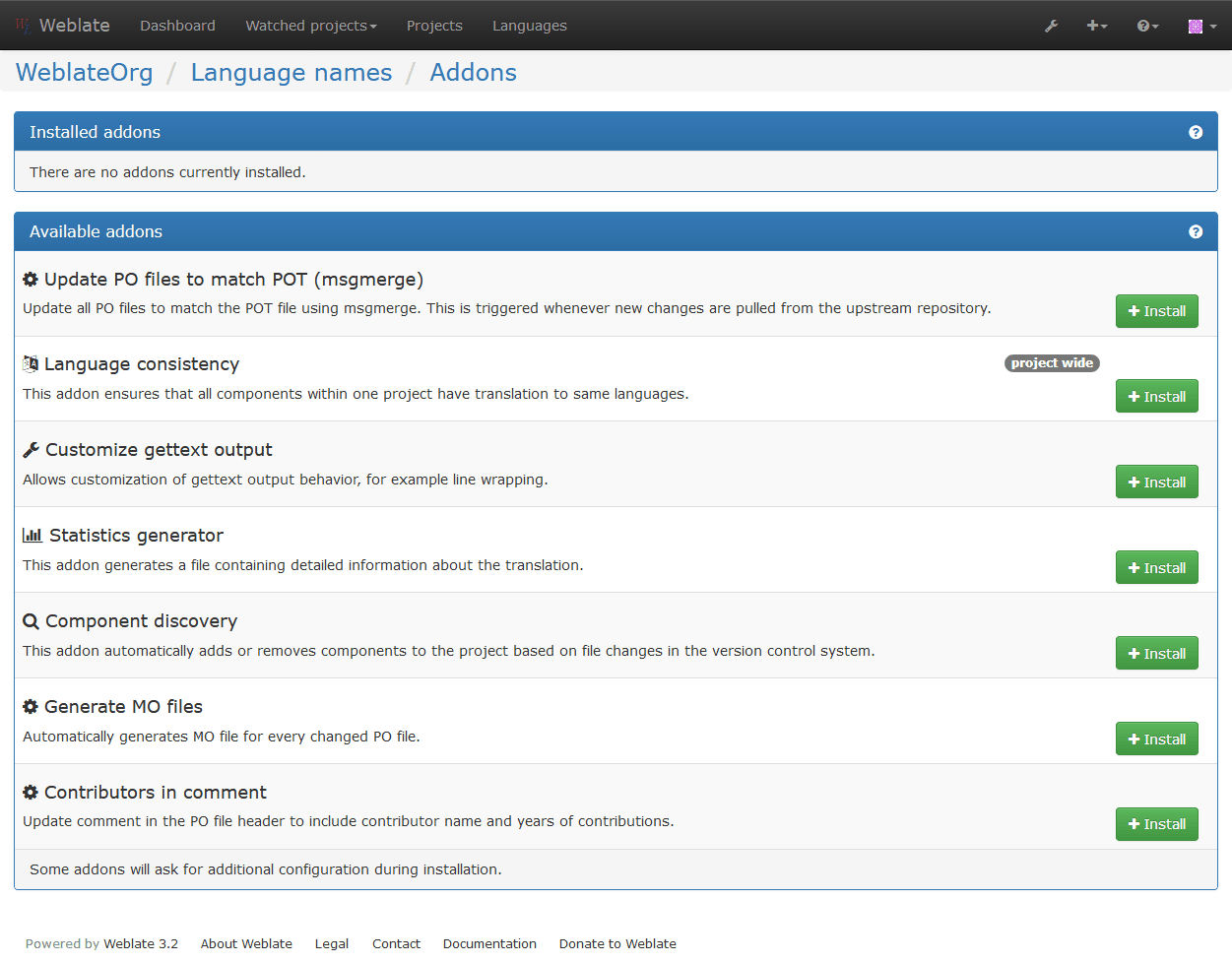Install the Statistics generator addon
Viewport: 1232px width, 963px height.
(x=1157, y=567)
